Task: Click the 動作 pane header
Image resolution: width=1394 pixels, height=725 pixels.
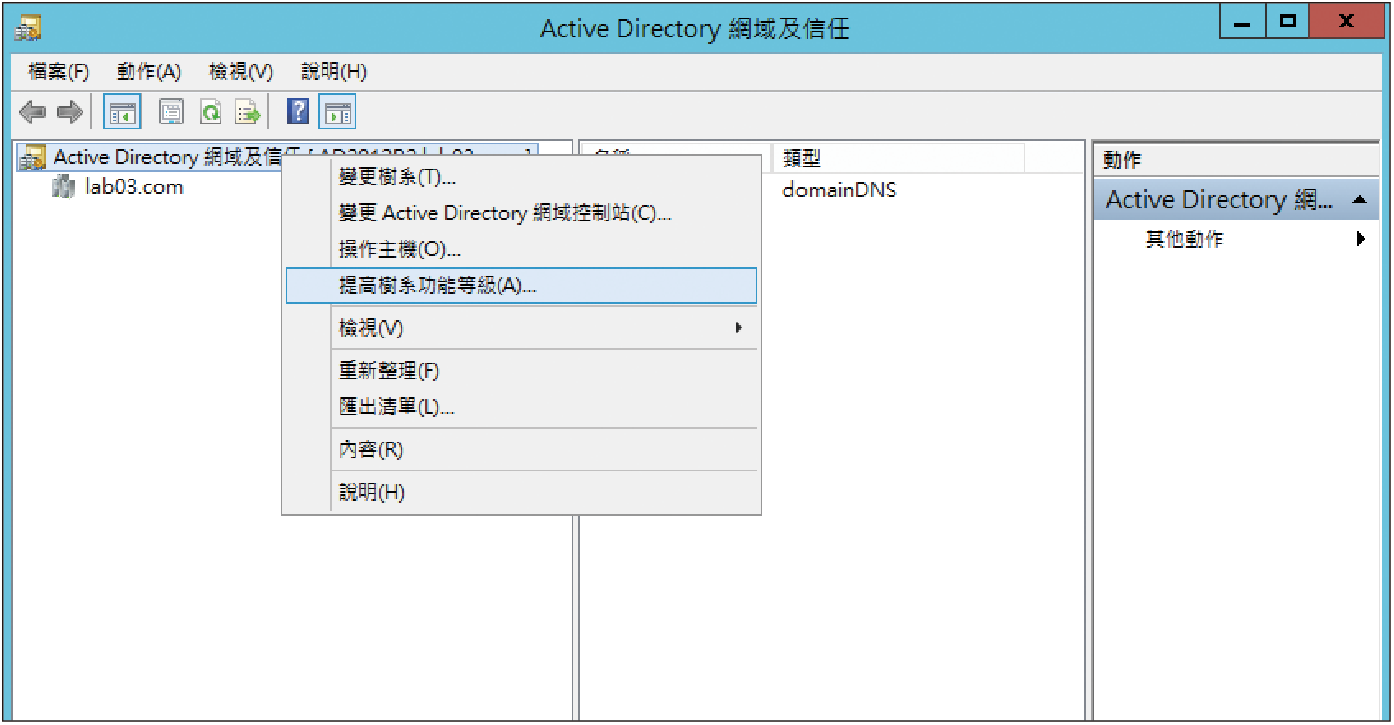Action: pos(1234,159)
